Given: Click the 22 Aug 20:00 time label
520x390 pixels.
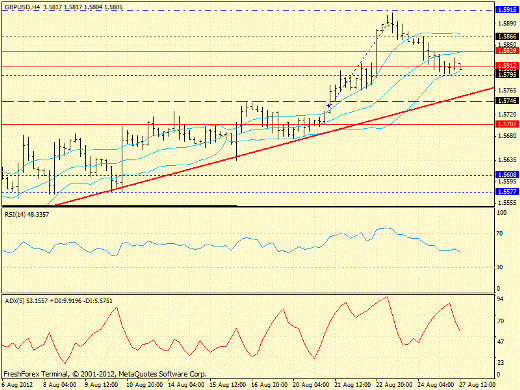Looking at the screenshot, I should (x=394, y=385).
